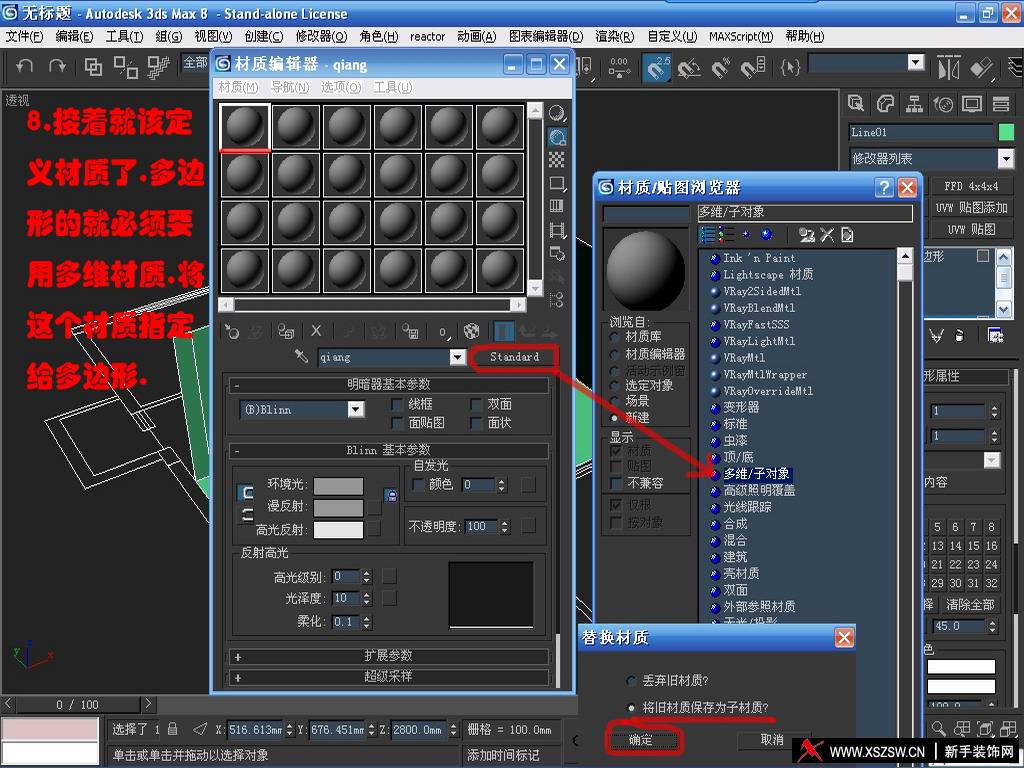The height and width of the screenshot is (768, 1024).
Task: Click Update Scene Materials icon in browser
Action: [807, 235]
